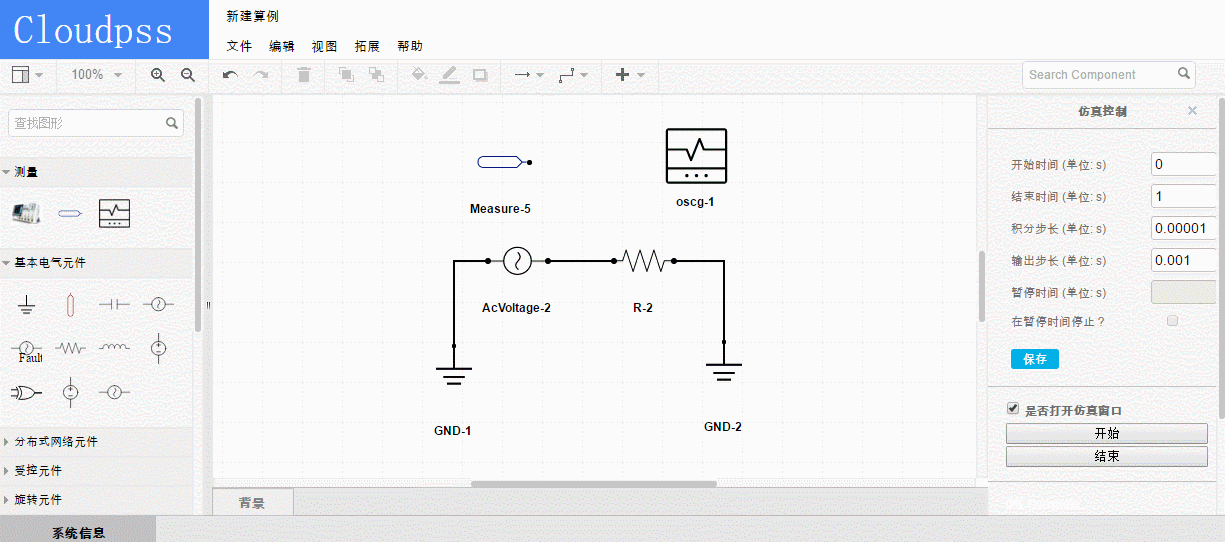Image resolution: width=1225 pixels, height=542 pixels.
Task: Click the 保存 button
Action: (1035, 359)
